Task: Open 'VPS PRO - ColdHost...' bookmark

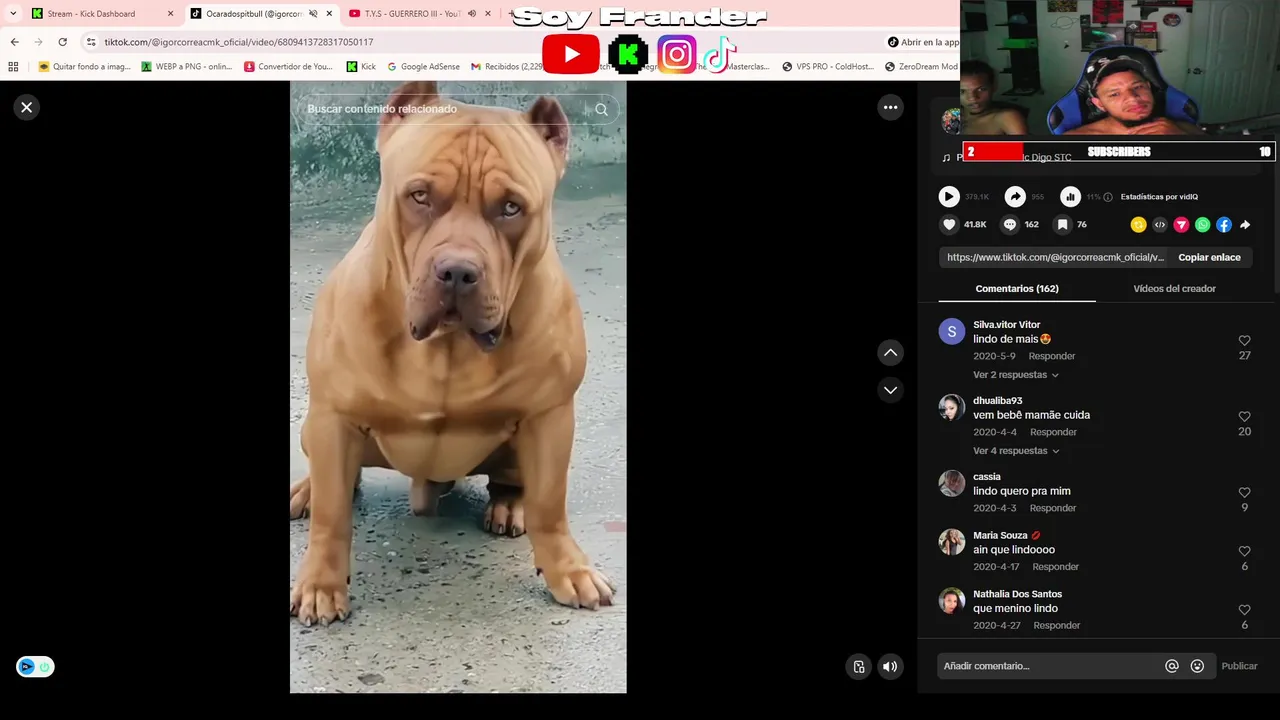Action: pos(827,67)
